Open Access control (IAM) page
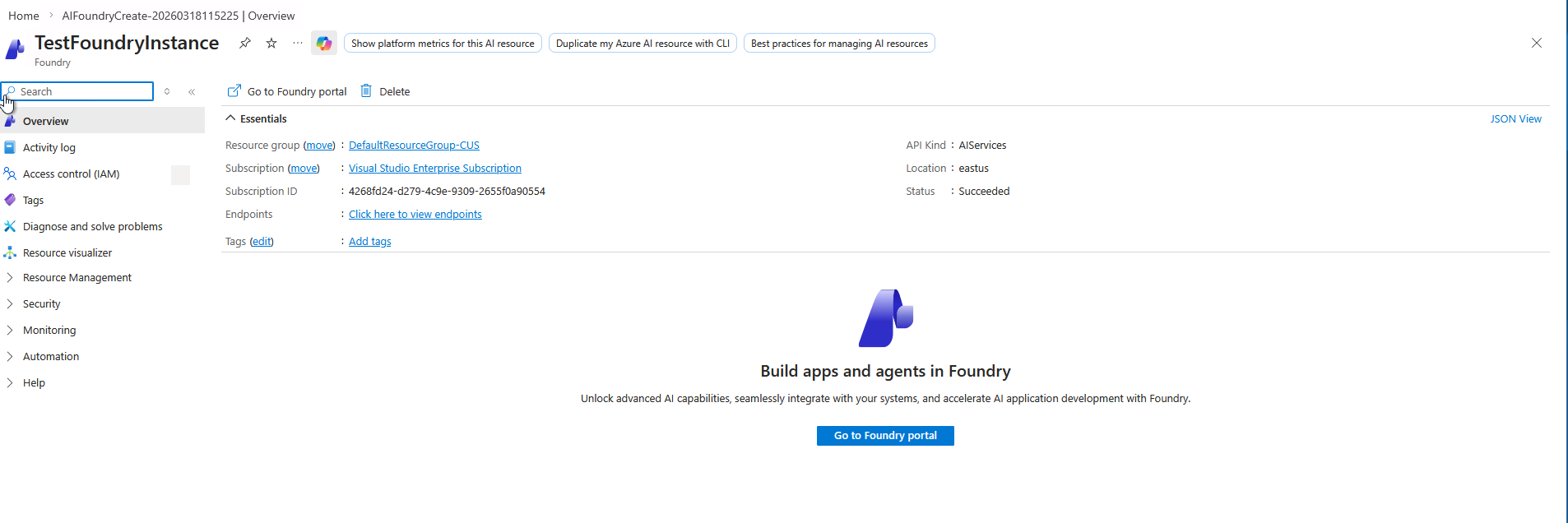Image resolution: width=1568 pixels, height=523 pixels. click(72, 174)
